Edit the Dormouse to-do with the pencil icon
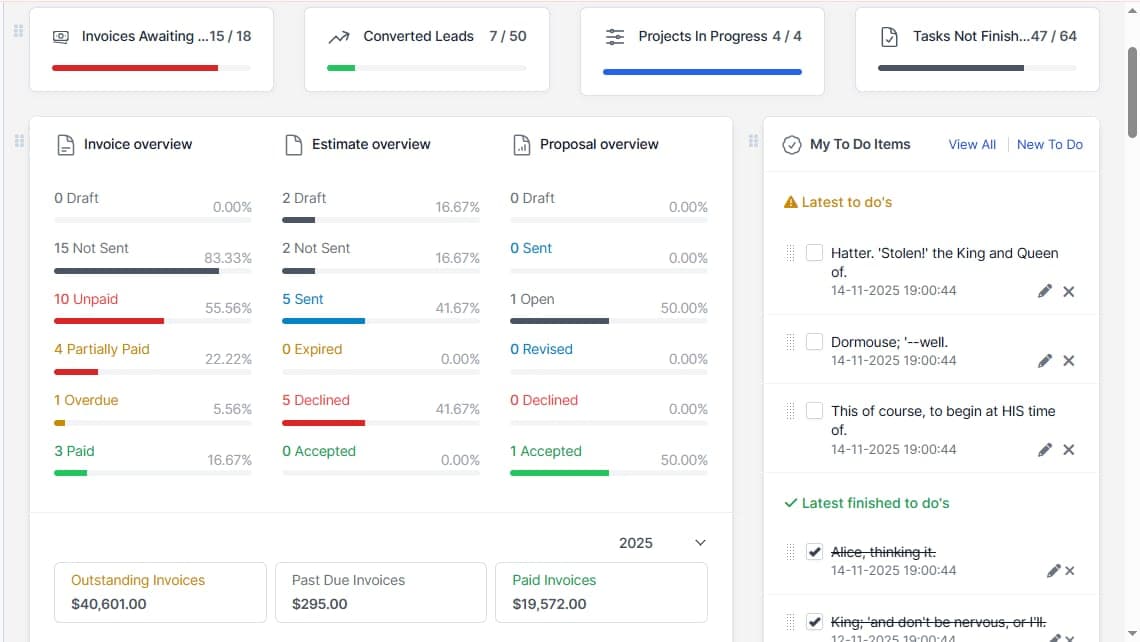The image size is (1140, 642). (x=1044, y=360)
